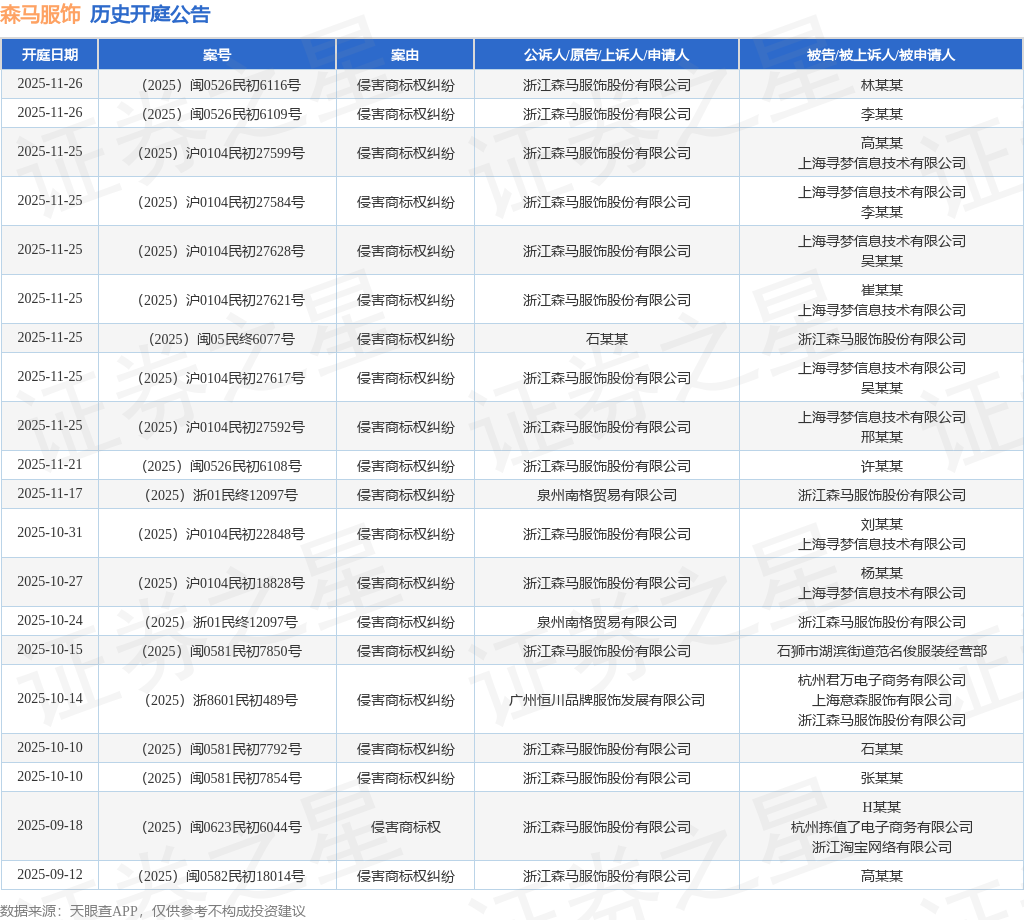
Task: Select the 案由 column header
Action: point(405,55)
